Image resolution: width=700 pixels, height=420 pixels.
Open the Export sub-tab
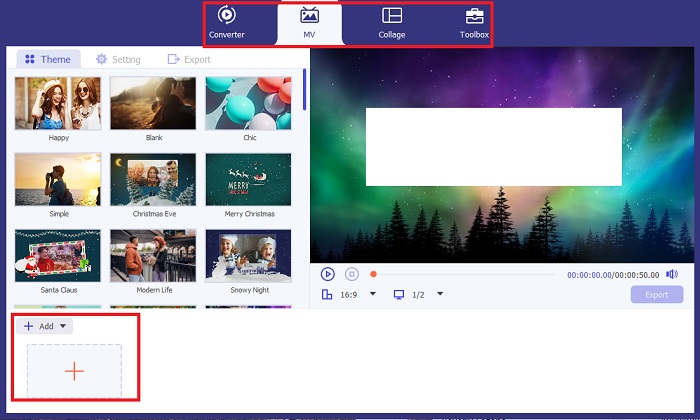click(189, 59)
